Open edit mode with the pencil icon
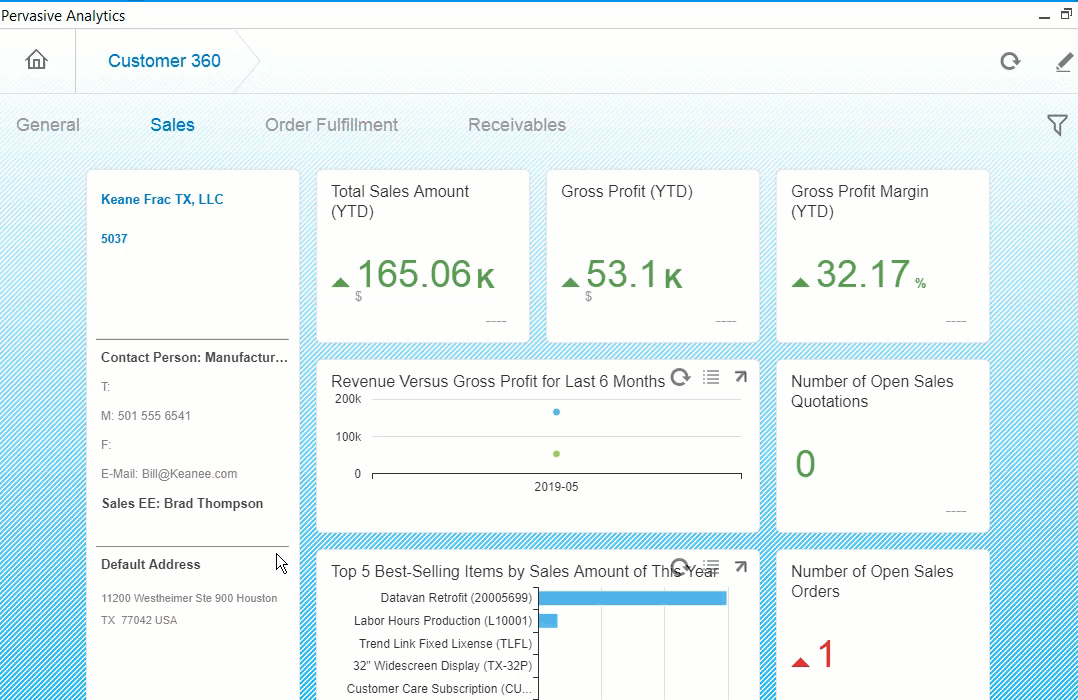 1064,62
